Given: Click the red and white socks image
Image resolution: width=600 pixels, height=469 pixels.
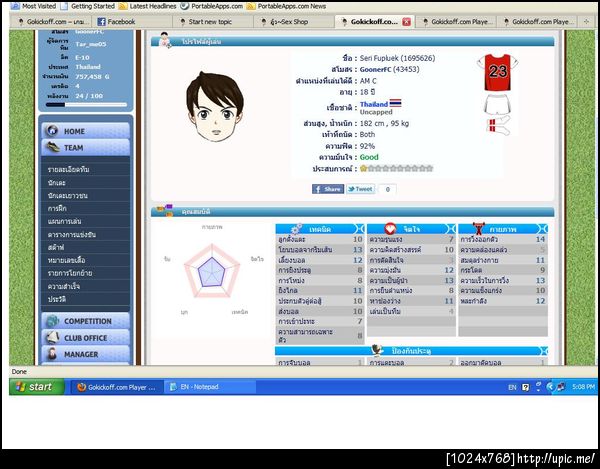Looking at the screenshot, I should [x=498, y=125].
